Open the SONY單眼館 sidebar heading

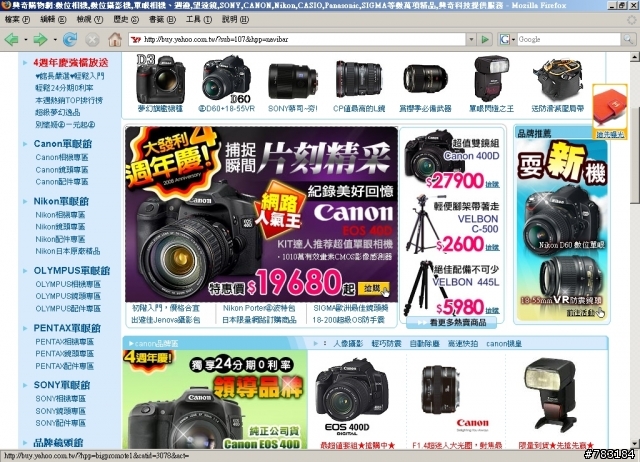pyautogui.click(x=62, y=385)
